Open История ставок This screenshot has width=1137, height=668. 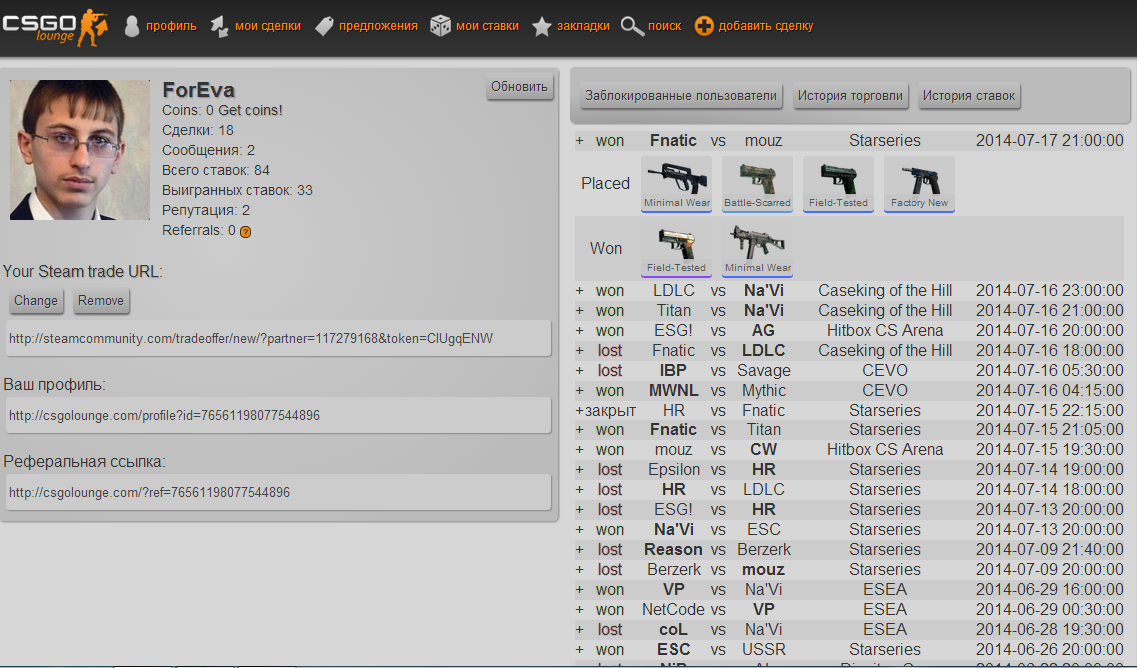coord(969,96)
